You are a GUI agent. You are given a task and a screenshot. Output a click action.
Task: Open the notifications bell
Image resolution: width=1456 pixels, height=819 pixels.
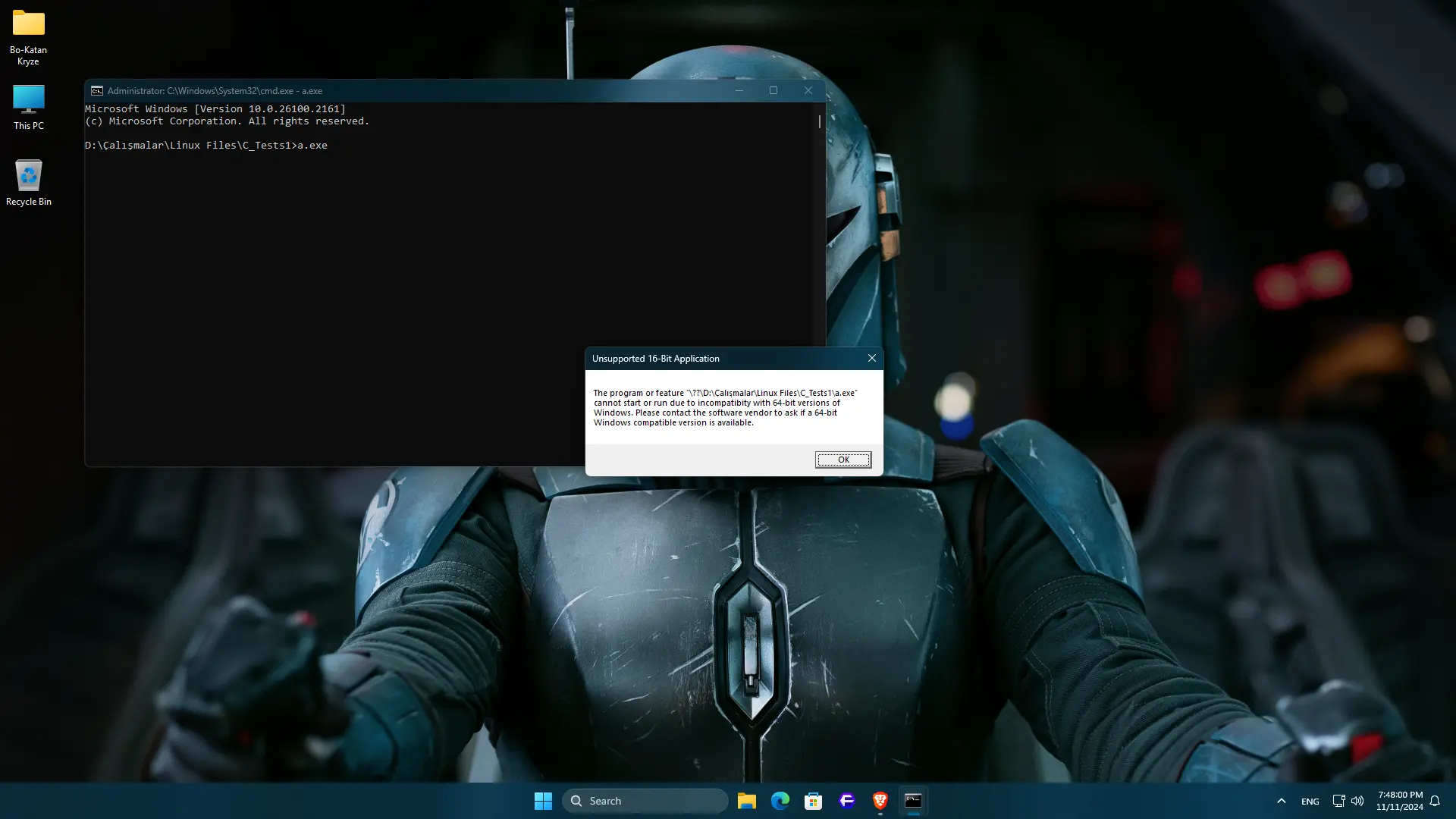pos(1435,801)
